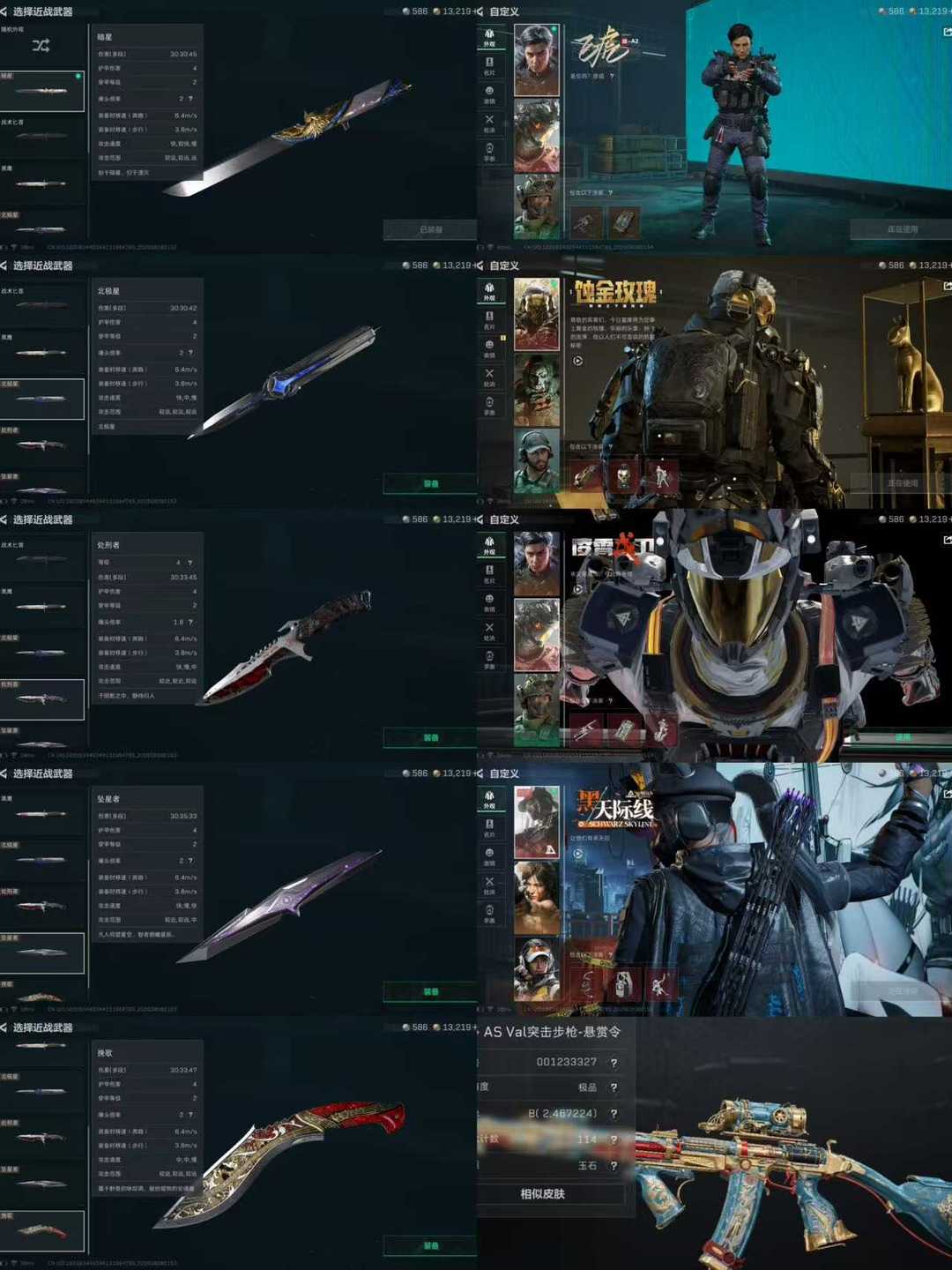
Task: Select the second operator portrait in 飞虎 panel
Action: 537,136
